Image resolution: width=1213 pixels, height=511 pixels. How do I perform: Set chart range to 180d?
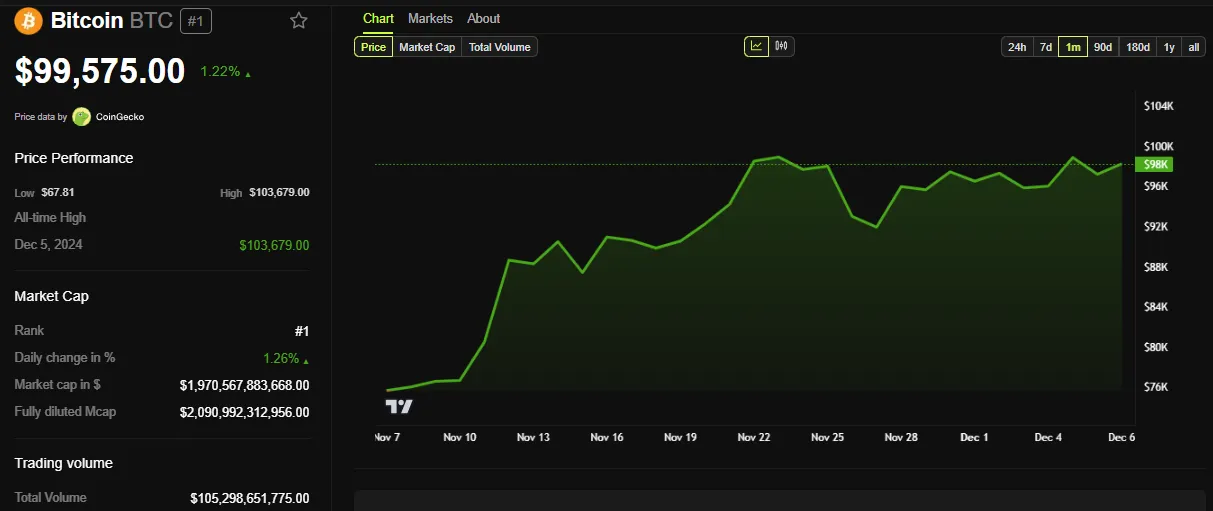coord(1138,47)
